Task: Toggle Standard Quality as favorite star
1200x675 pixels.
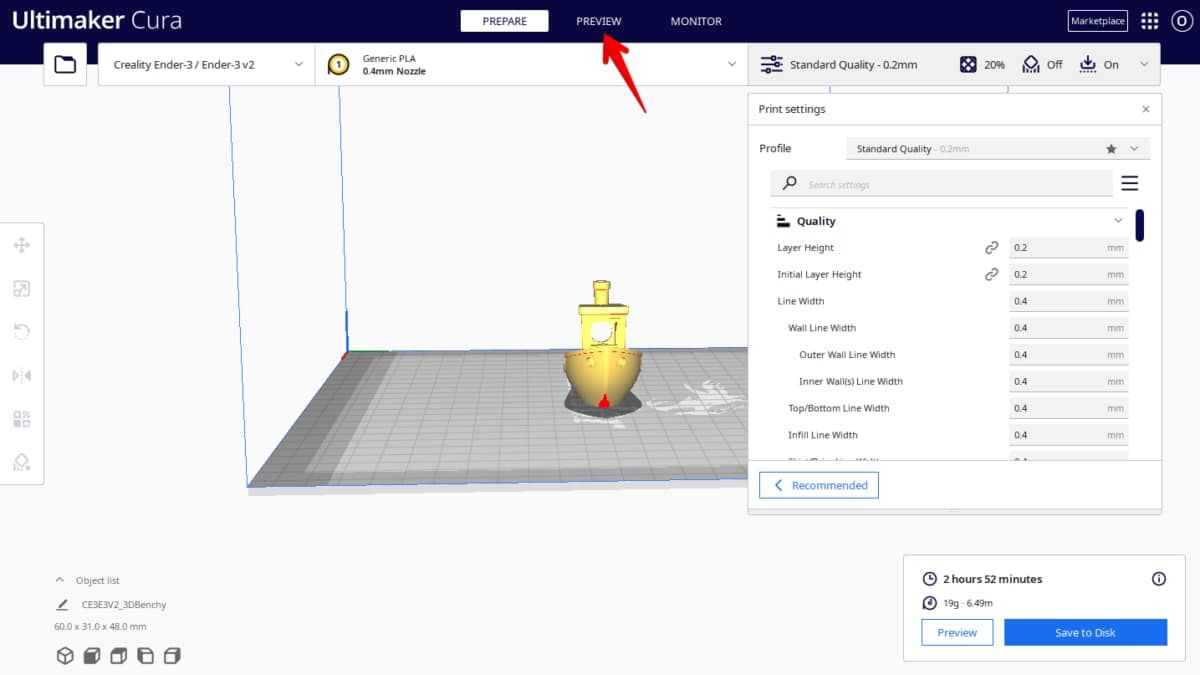Action: tap(1110, 148)
